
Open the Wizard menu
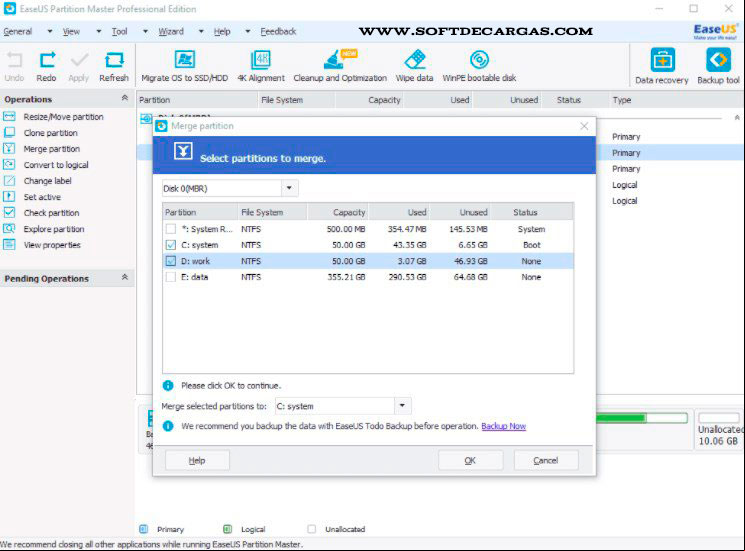pos(171,31)
